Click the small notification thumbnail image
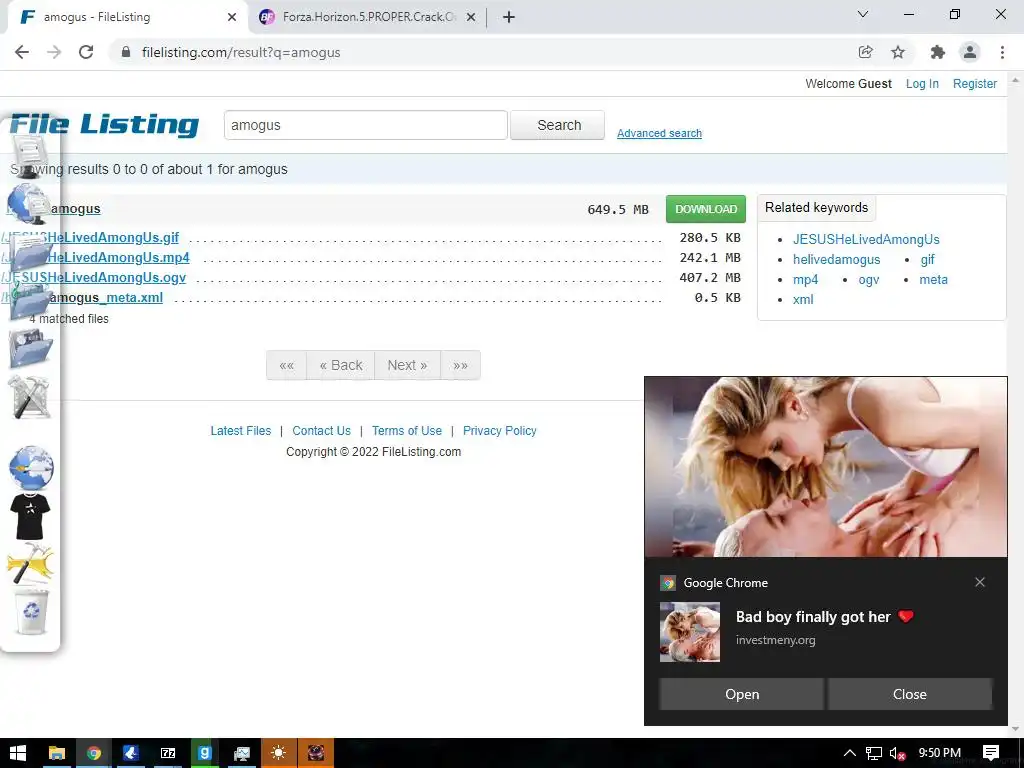Screen dimensions: 1024x768 690,632
